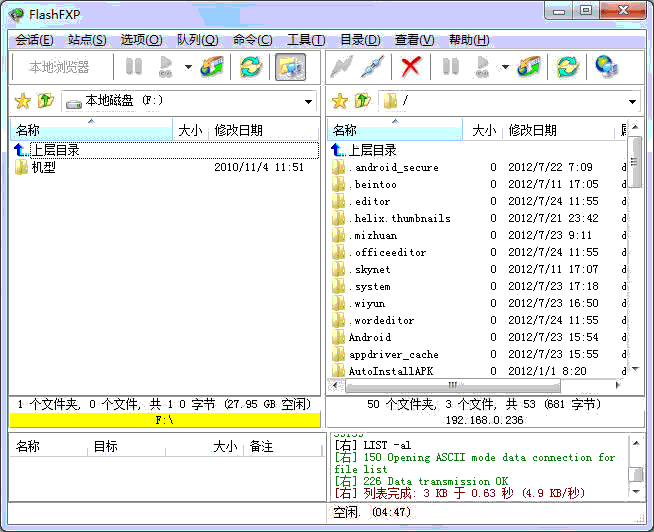Click the local pane transfer queue play icon
Viewport: 654px width, 532px height.
pos(166,67)
